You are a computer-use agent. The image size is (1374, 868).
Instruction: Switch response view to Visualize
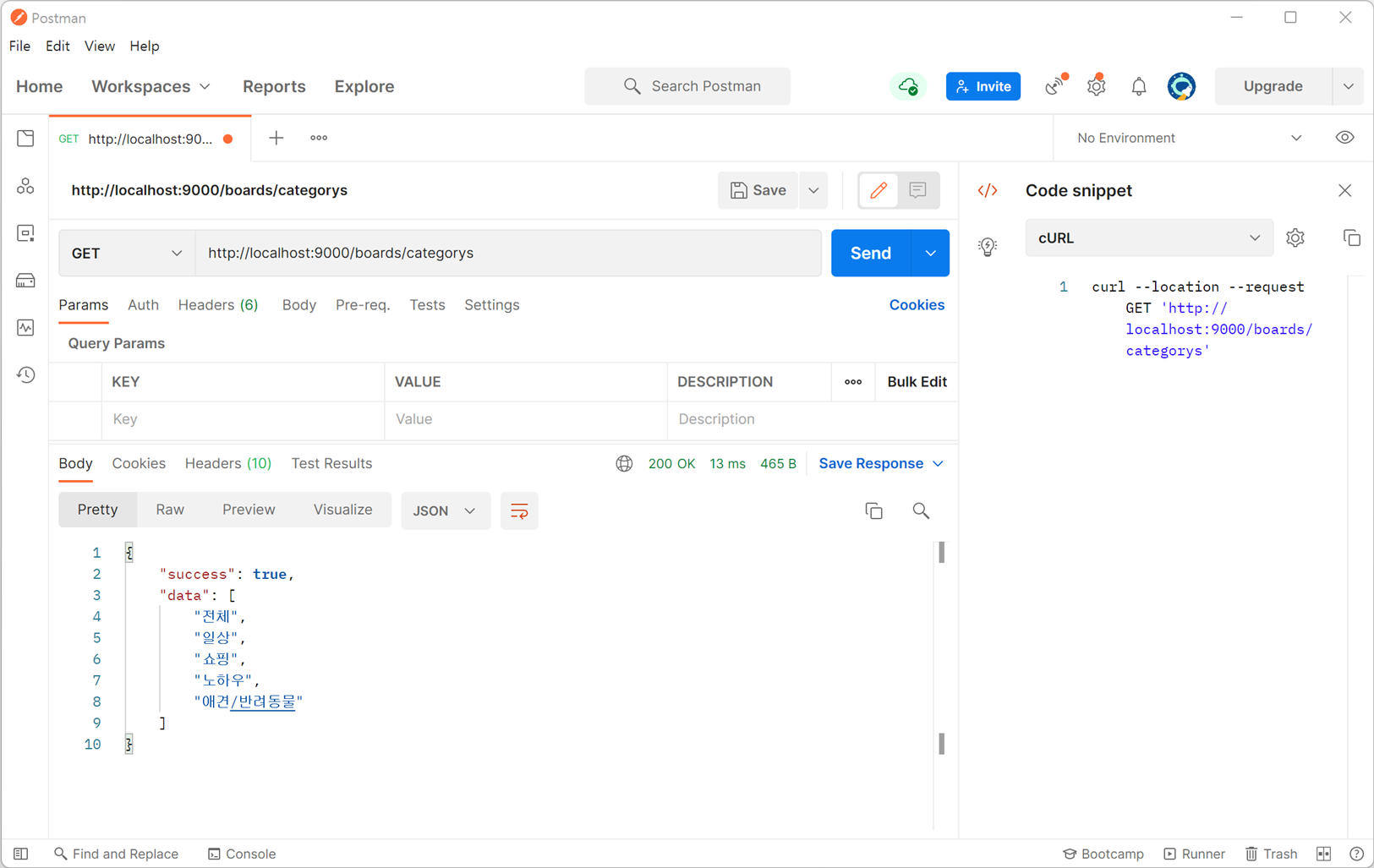point(342,510)
